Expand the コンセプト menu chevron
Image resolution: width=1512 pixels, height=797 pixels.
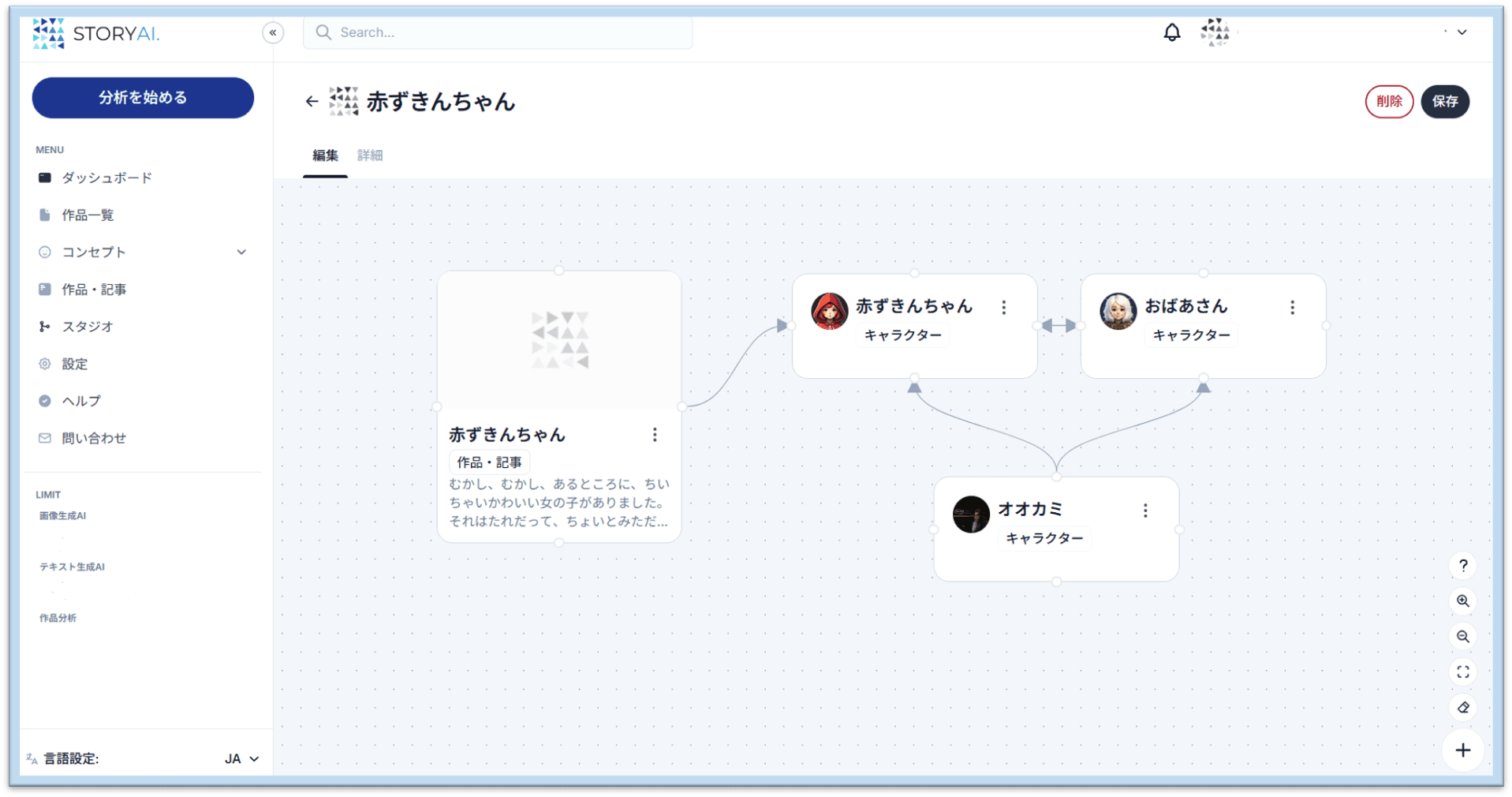tap(241, 252)
